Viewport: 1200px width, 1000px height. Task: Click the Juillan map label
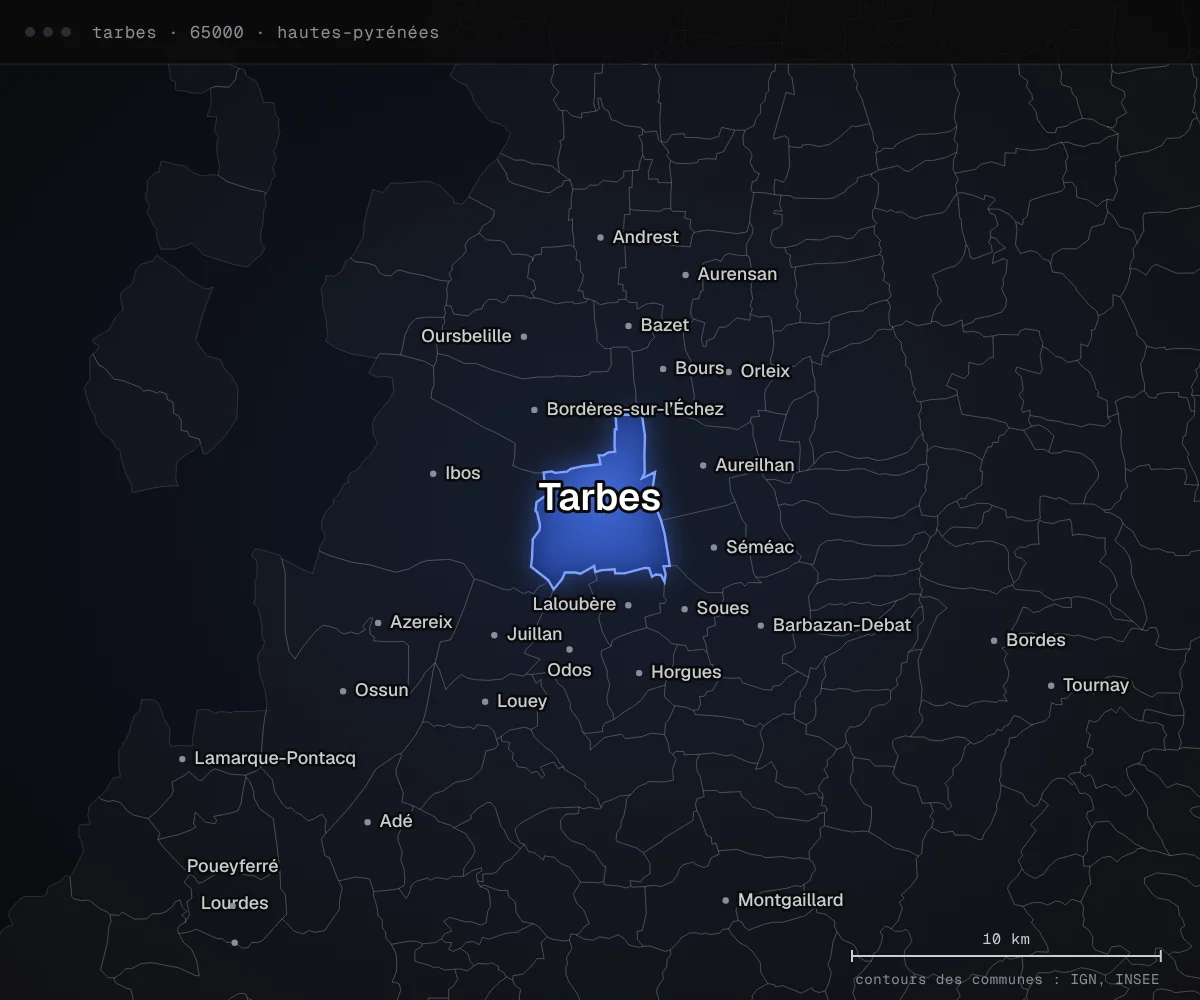pos(534,634)
